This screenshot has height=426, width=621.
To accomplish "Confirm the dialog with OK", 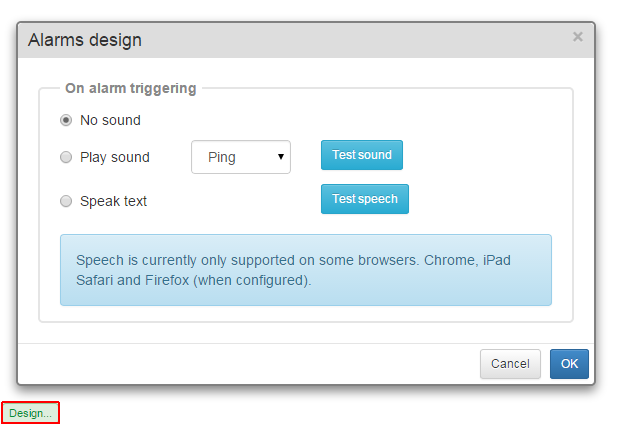I will point(569,364).
